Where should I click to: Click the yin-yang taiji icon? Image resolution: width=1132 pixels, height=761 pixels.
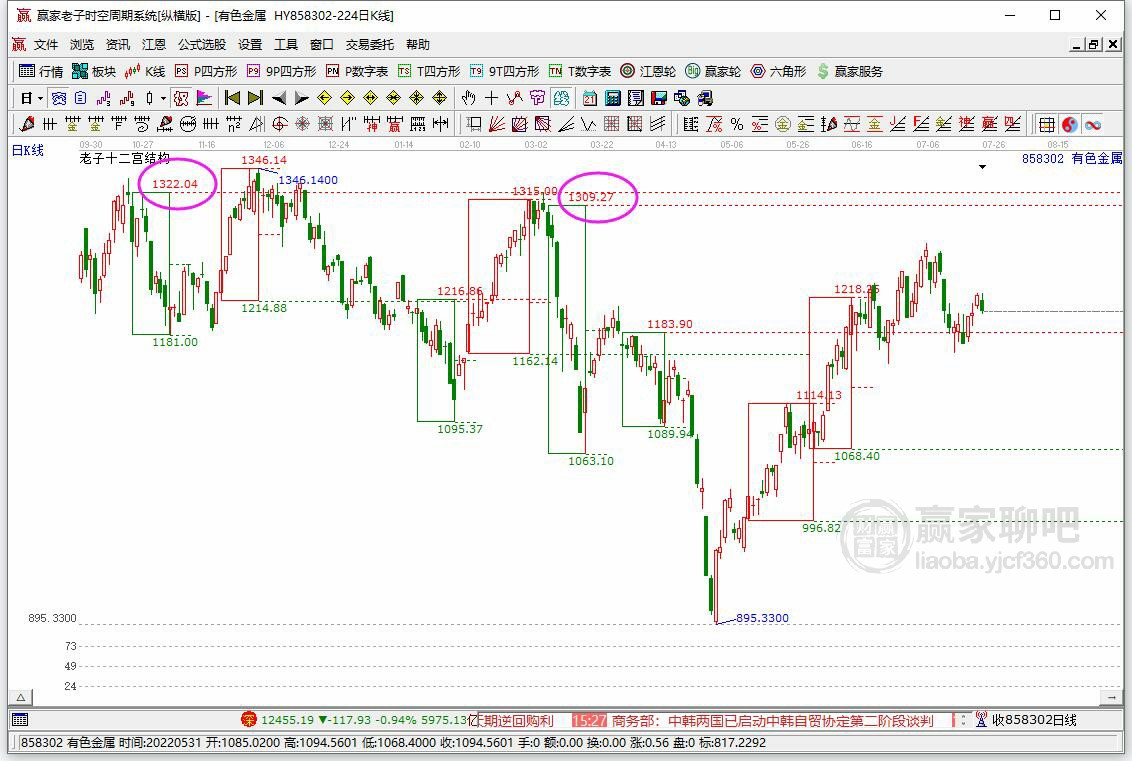[1070, 124]
